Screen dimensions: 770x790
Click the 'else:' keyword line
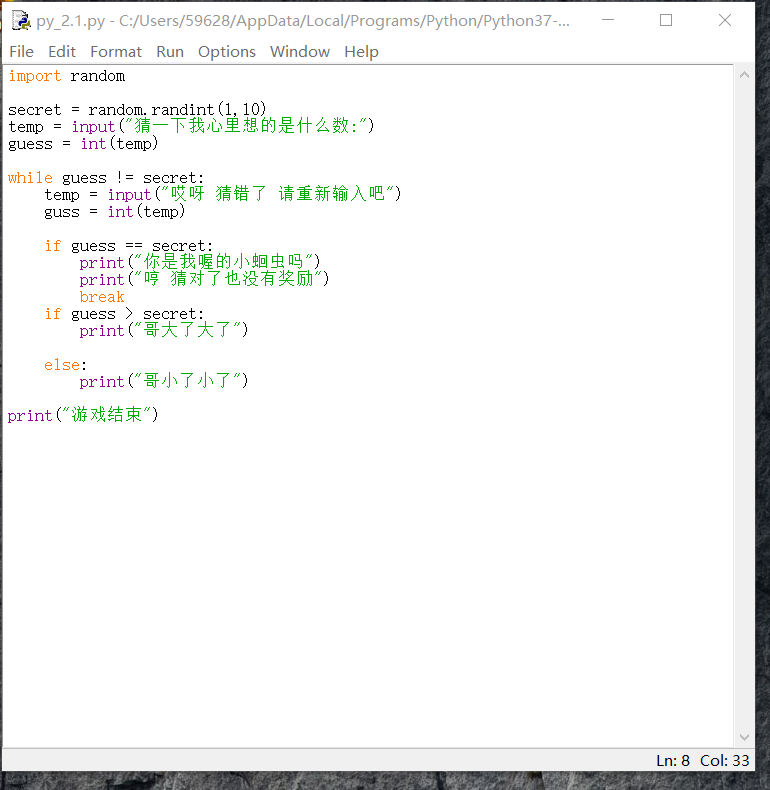click(x=65, y=365)
